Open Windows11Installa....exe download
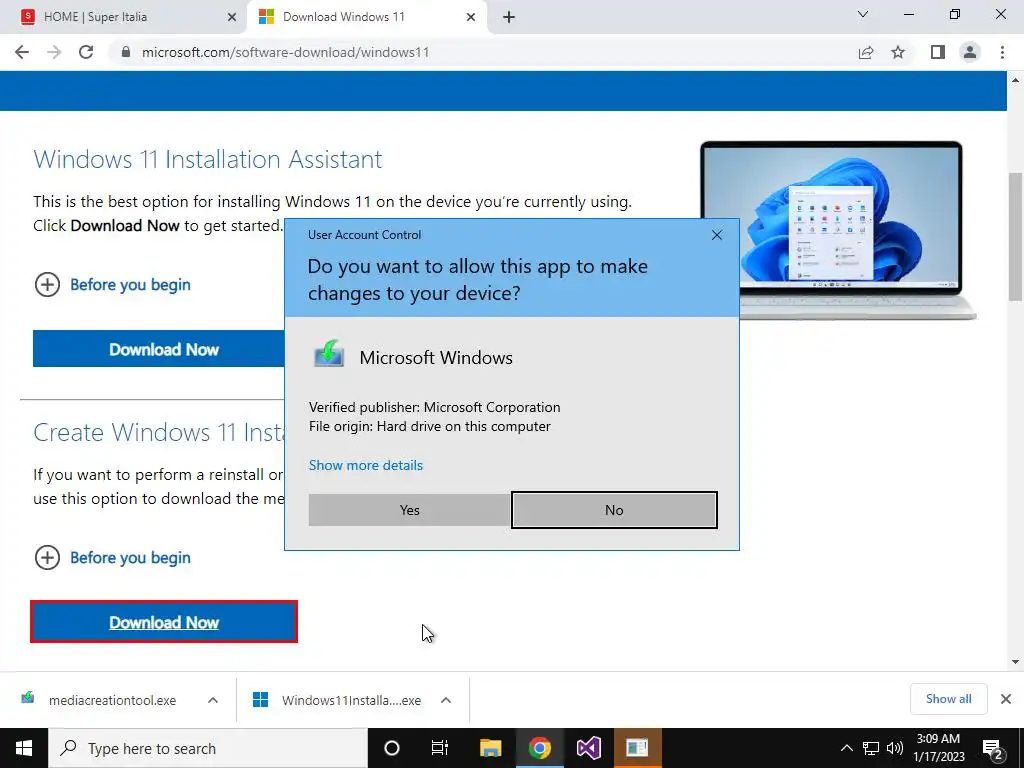This screenshot has height=768, width=1024. pos(338,700)
